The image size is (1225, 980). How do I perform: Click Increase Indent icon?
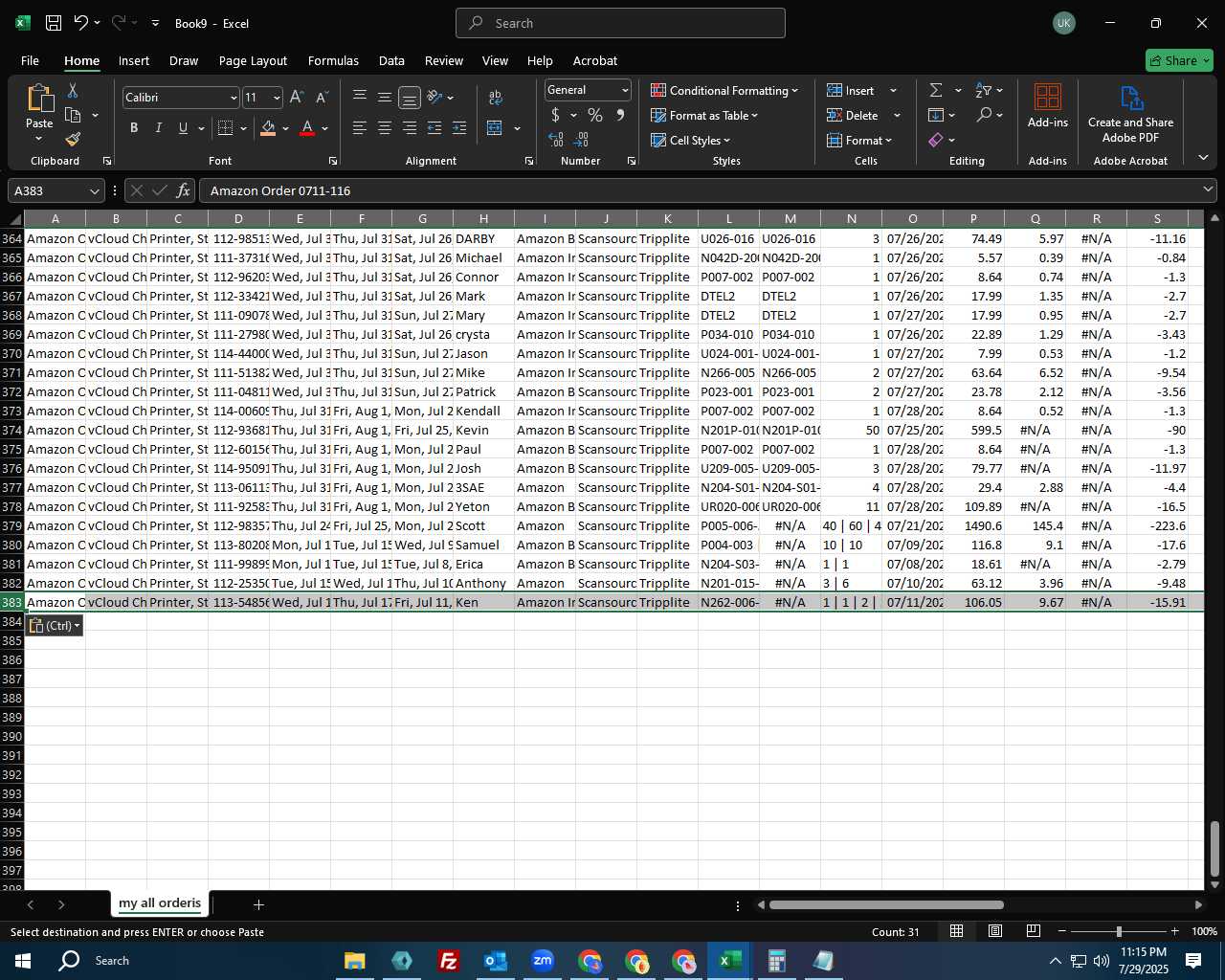point(459,128)
